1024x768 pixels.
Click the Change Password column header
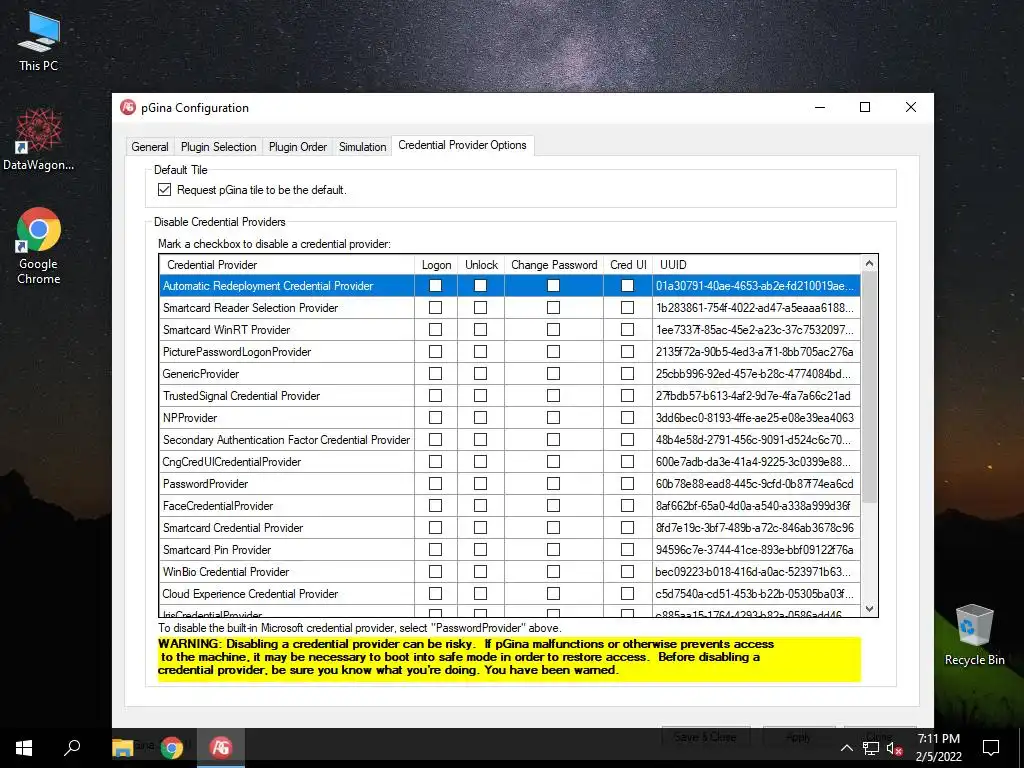554,264
